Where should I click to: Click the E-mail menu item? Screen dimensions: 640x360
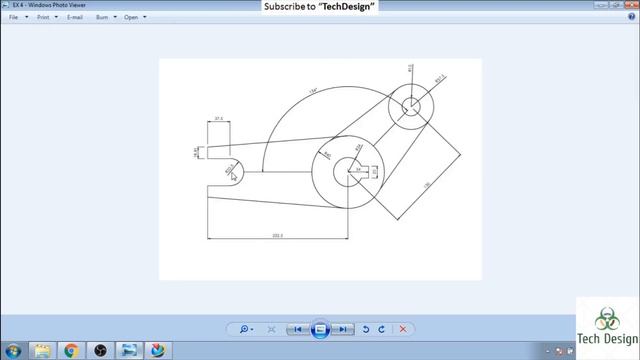75,17
